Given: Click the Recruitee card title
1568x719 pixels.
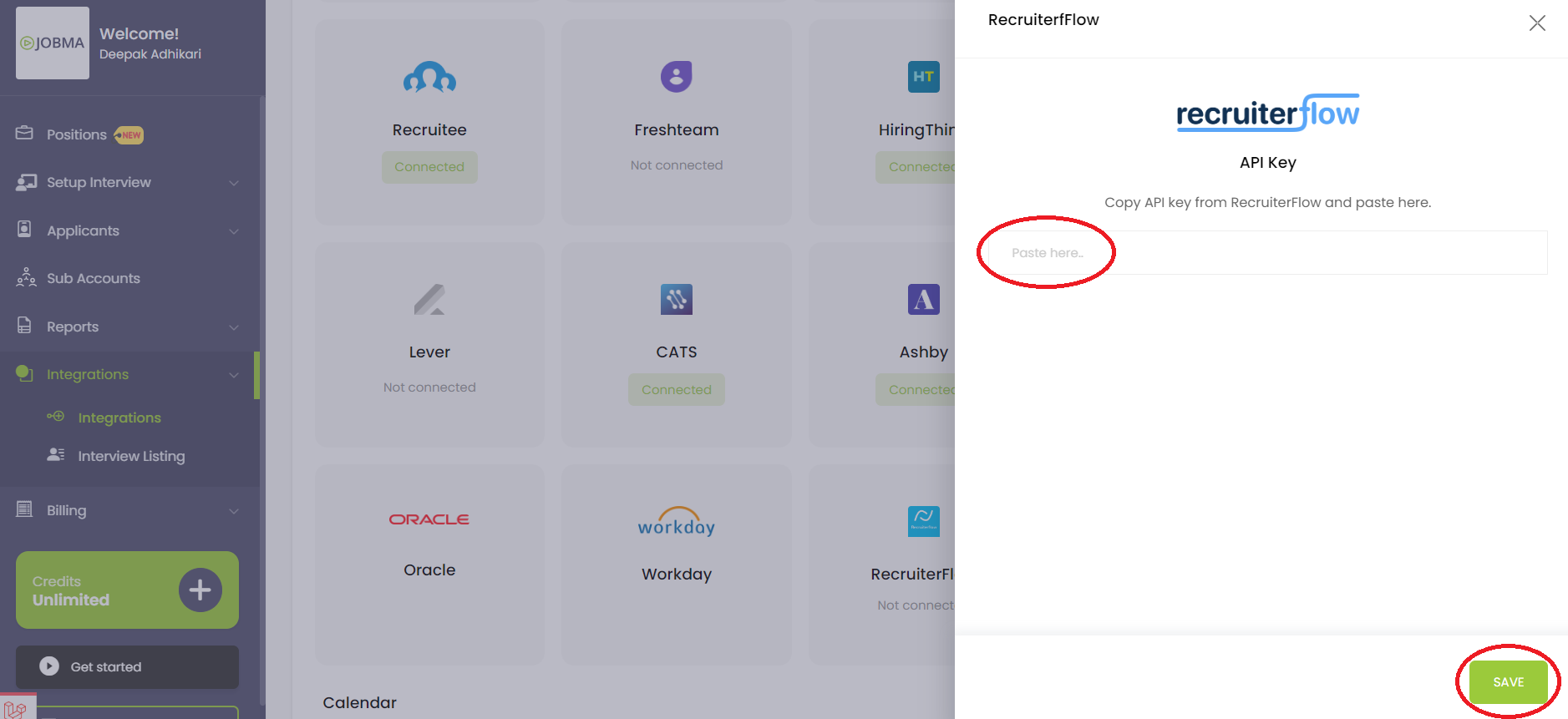Looking at the screenshot, I should (x=429, y=130).
